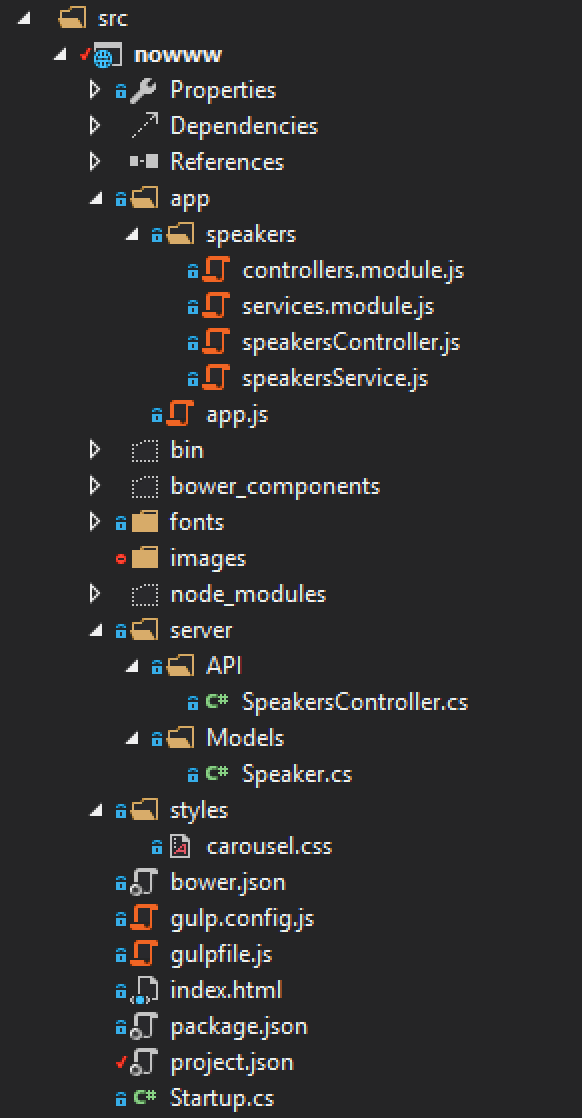582x1118 pixels.
Task: Select the bower.json file name
Action: point(228,883)
